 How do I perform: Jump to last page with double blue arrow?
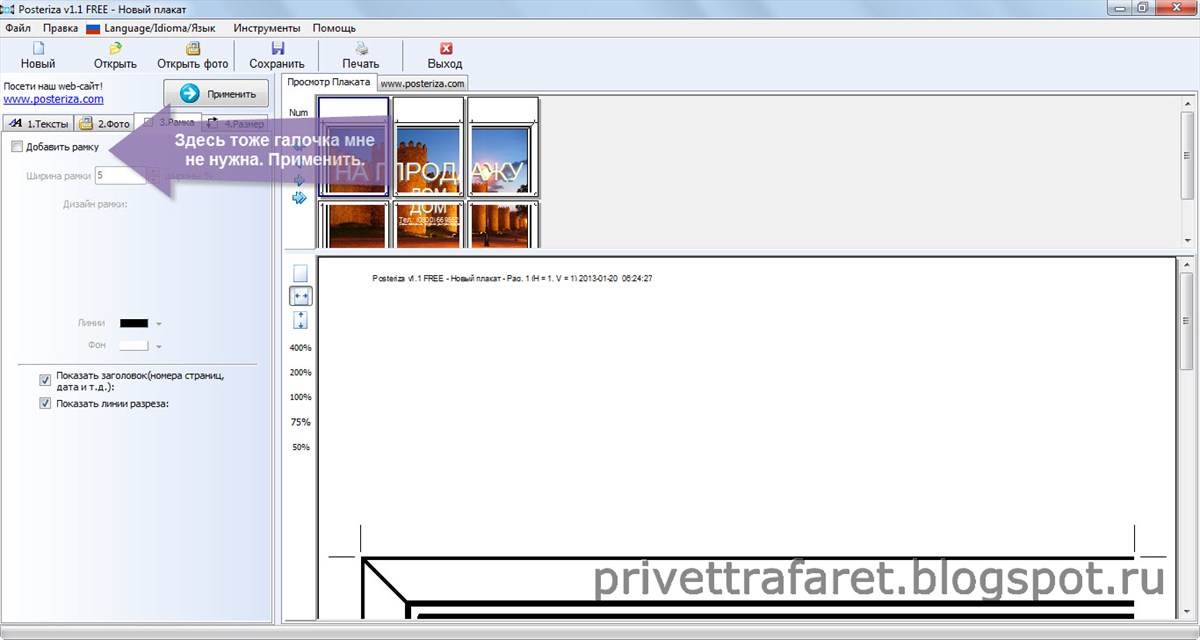point(299,198)
